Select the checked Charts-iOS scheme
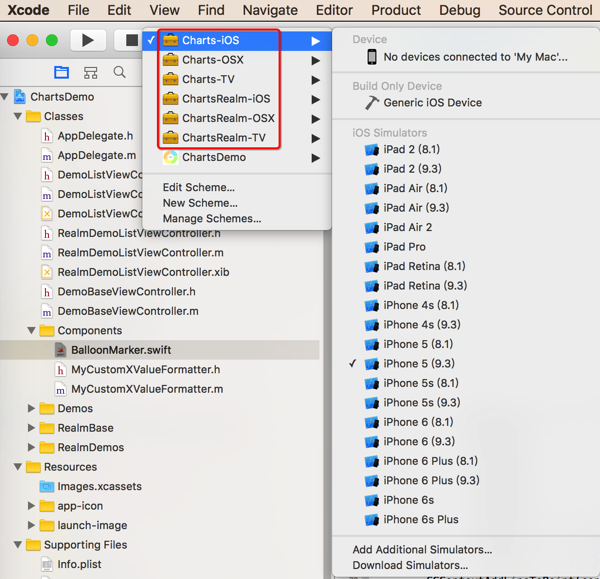Image resolution: width=600 pixels, height=579 pixels. 237,41
